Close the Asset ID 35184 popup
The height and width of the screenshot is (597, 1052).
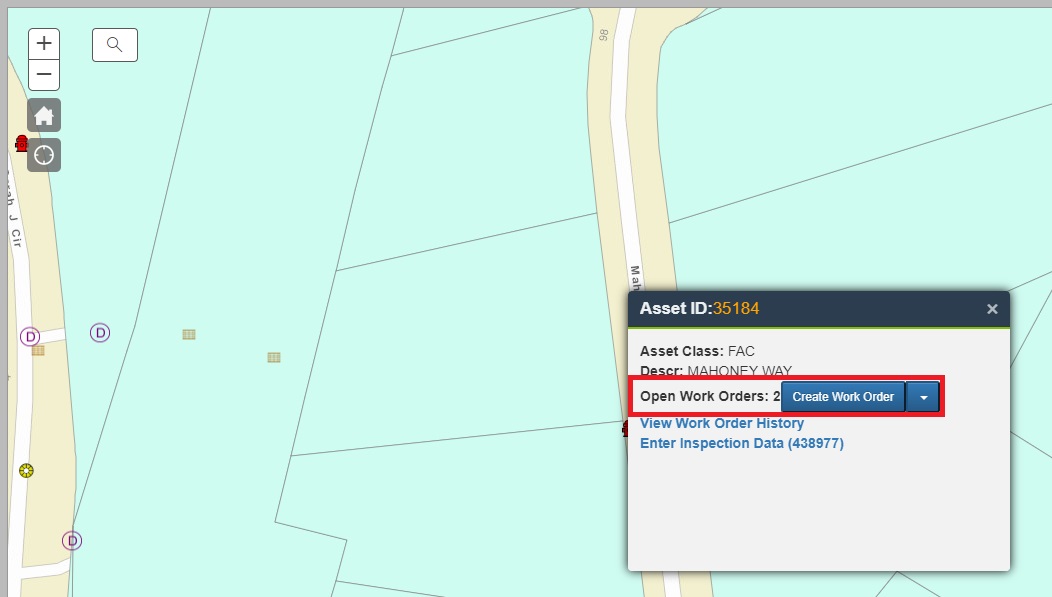(991, 308)
